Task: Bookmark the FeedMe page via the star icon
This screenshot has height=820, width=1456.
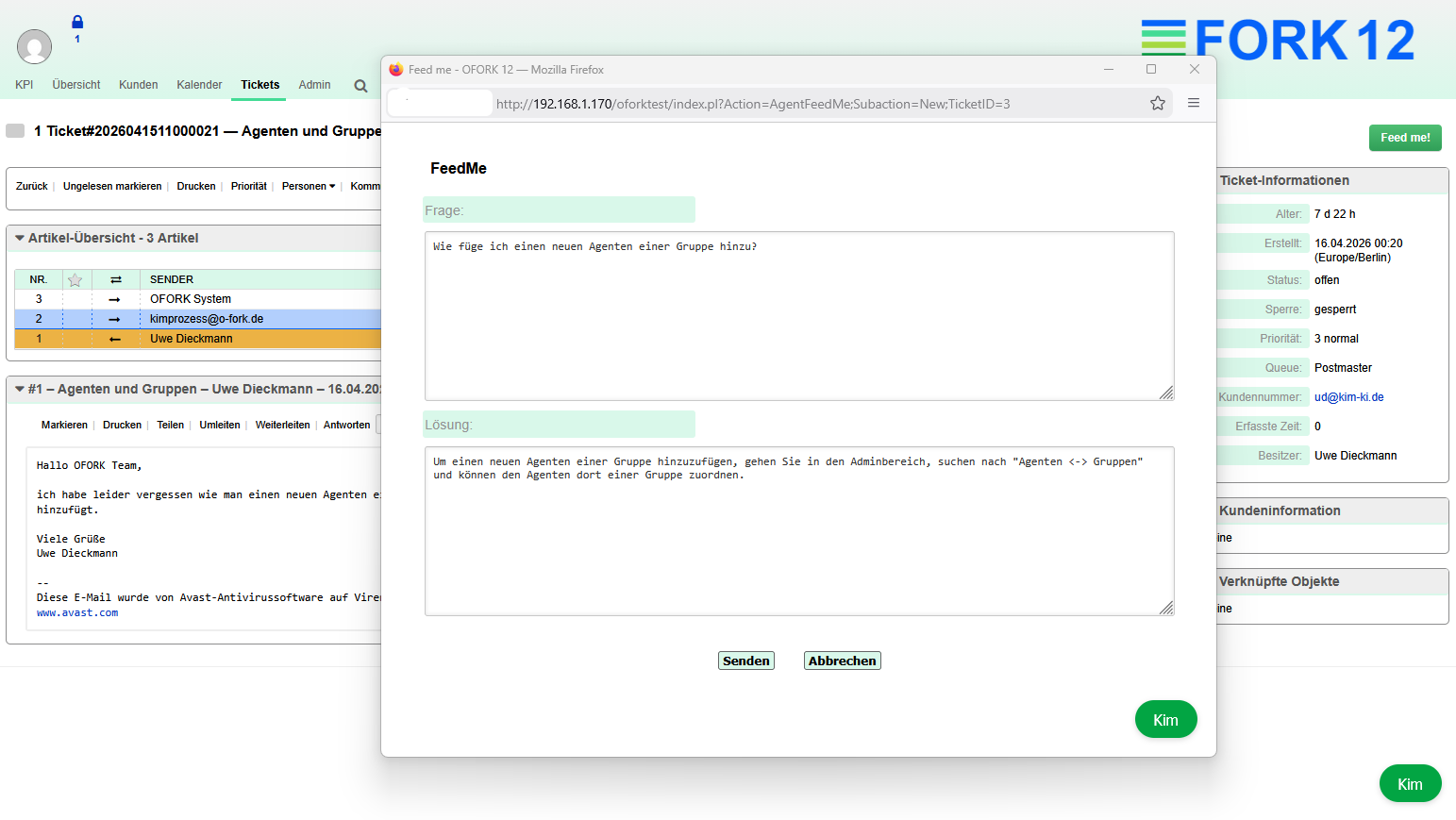Action: (x=1157, y=103)
